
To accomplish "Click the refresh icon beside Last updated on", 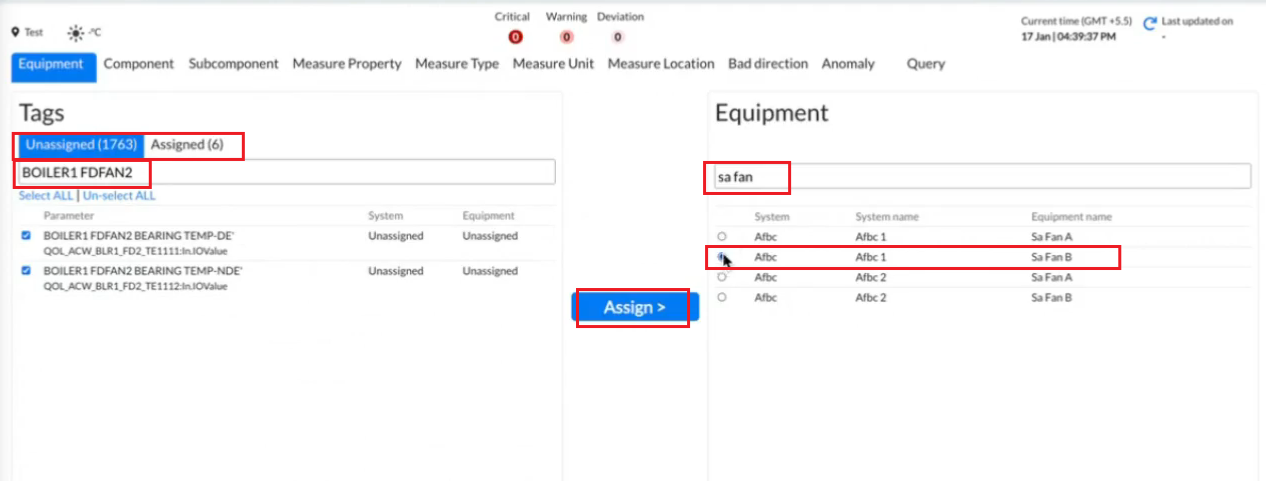I will 1150,22.
